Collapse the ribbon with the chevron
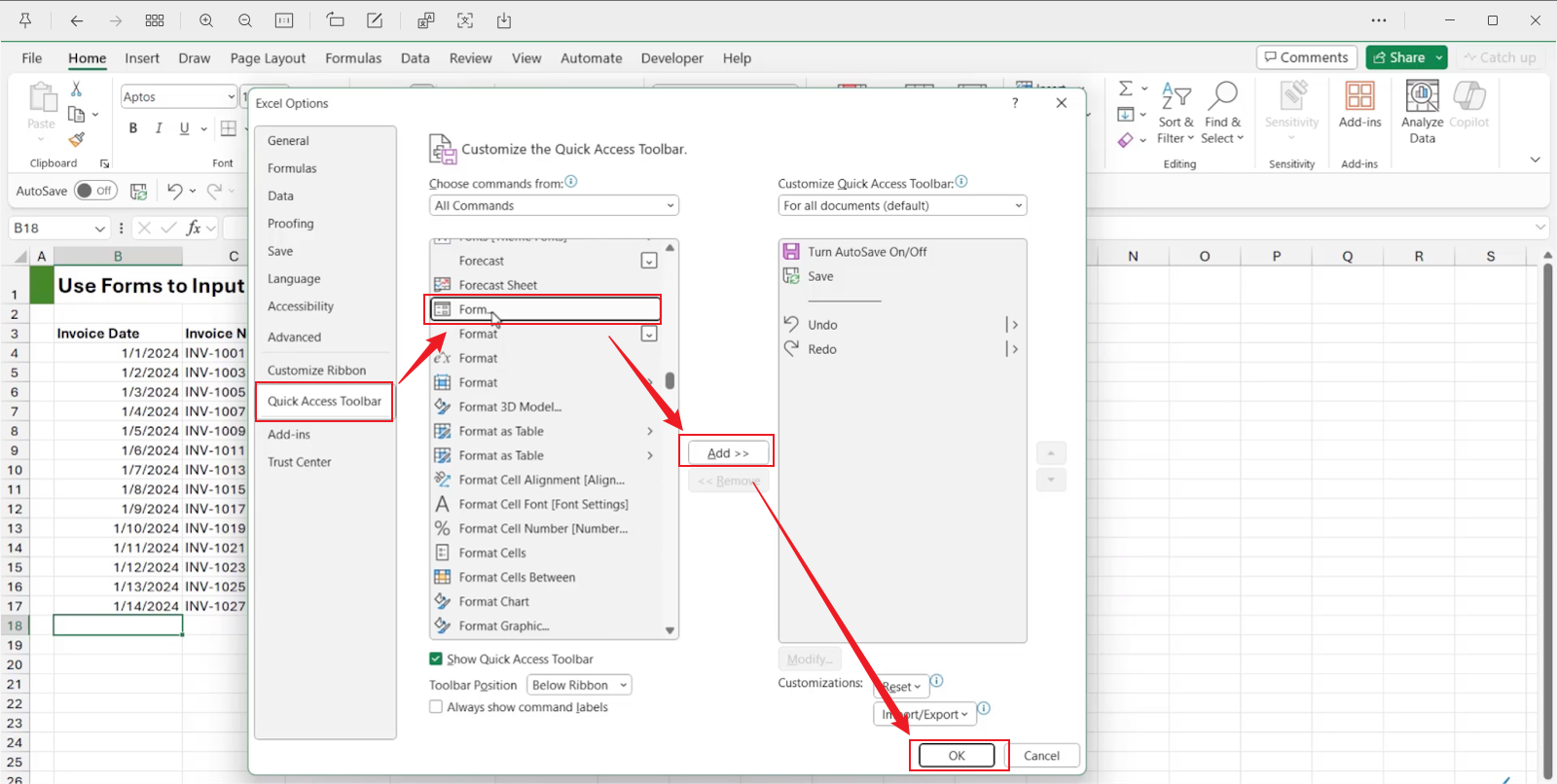The image size is (1557, 784). pyautogui.click(x=1535, y=160)
